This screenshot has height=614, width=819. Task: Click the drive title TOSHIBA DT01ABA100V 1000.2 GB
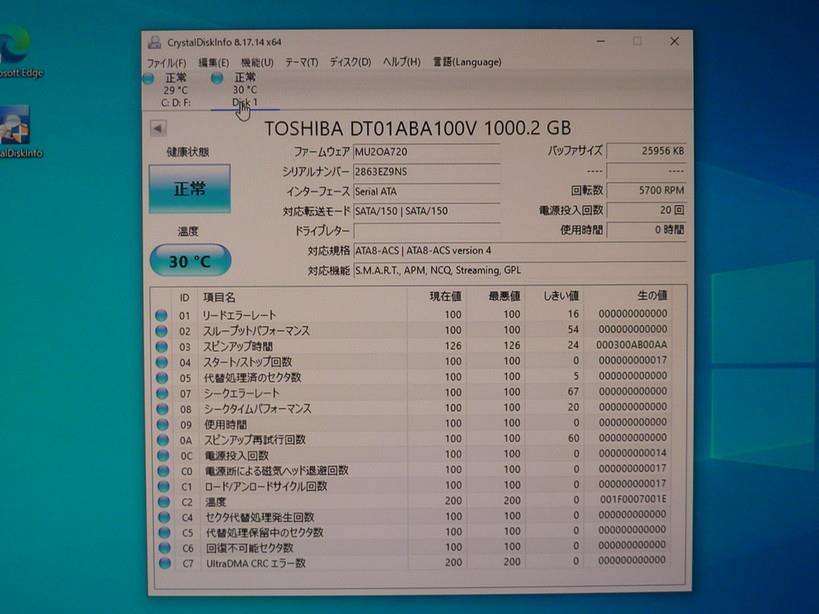click(x=418, y=128)
